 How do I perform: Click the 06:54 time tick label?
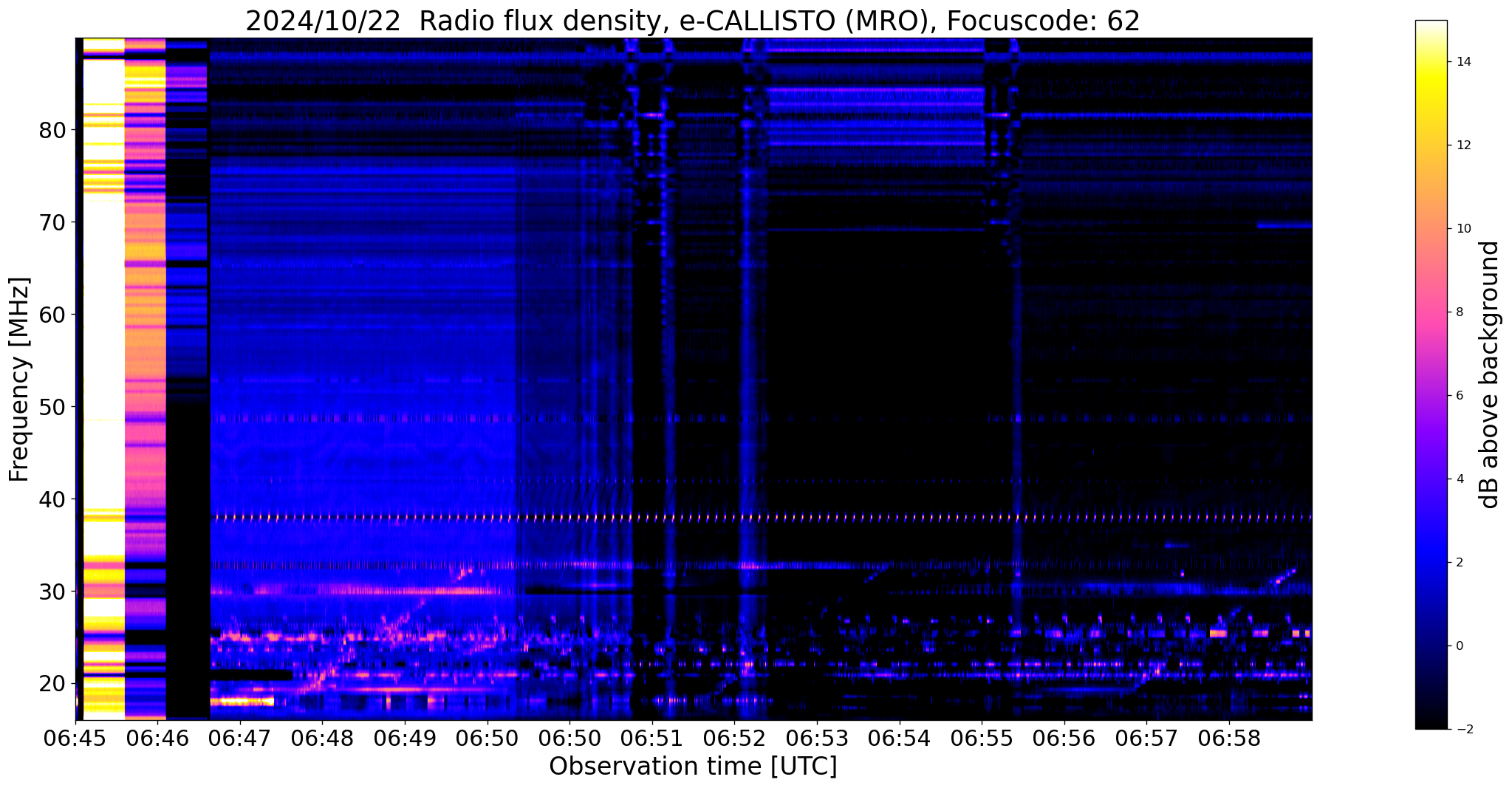click(x=900, y=736)
